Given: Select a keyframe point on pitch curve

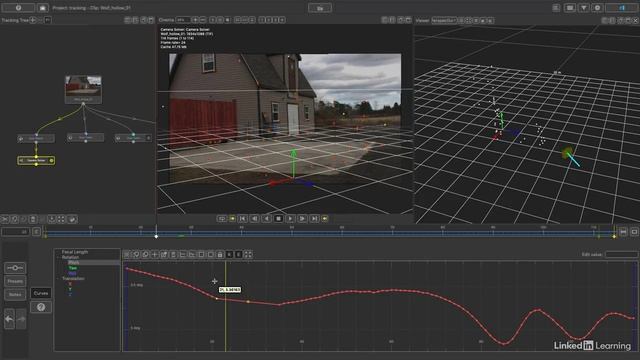Looking at the screenshot, I should 248,302.
